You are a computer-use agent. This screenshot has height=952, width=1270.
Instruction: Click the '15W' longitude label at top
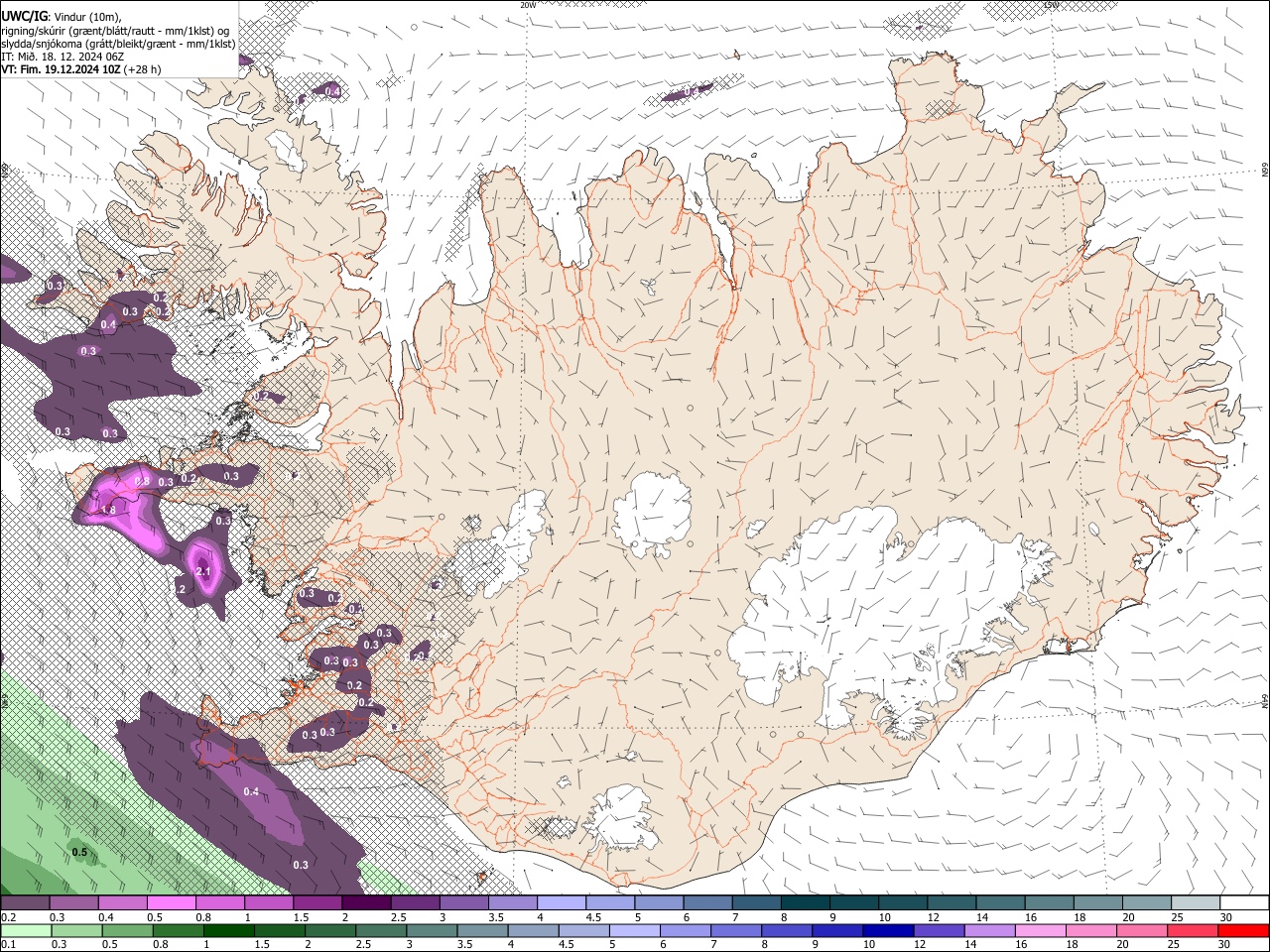pos(1051,5)
